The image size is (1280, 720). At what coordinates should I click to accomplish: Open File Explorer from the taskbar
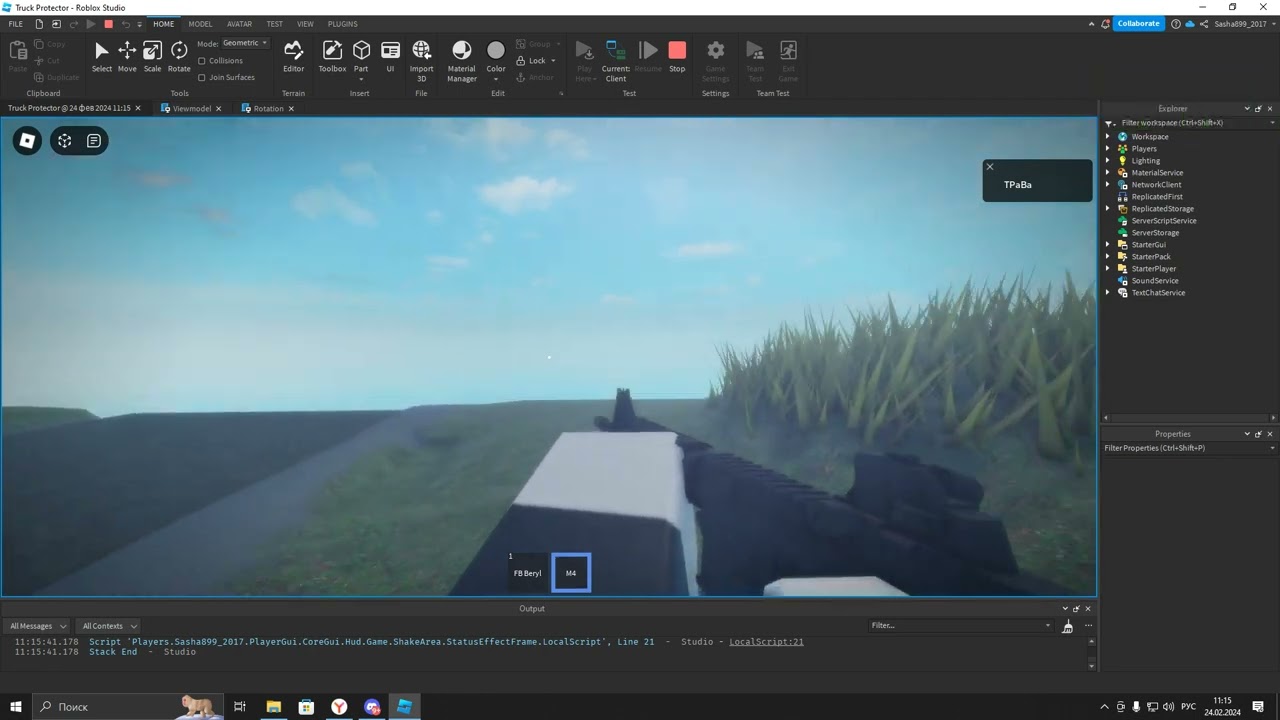273,707
